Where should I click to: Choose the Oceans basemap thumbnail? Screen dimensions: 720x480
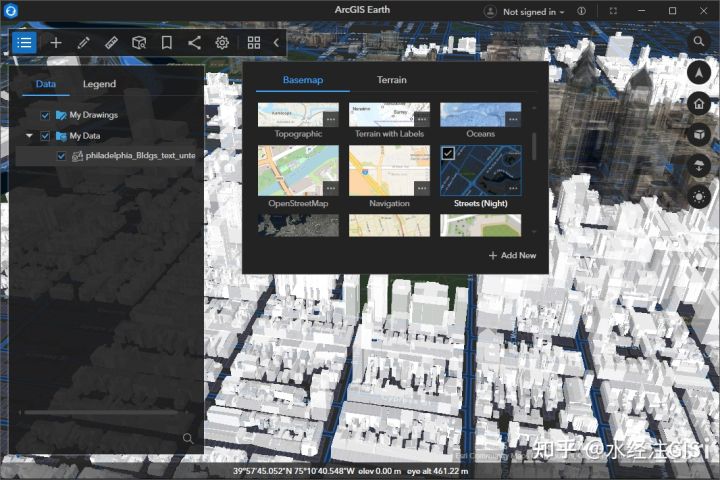[x=480, y=115]
